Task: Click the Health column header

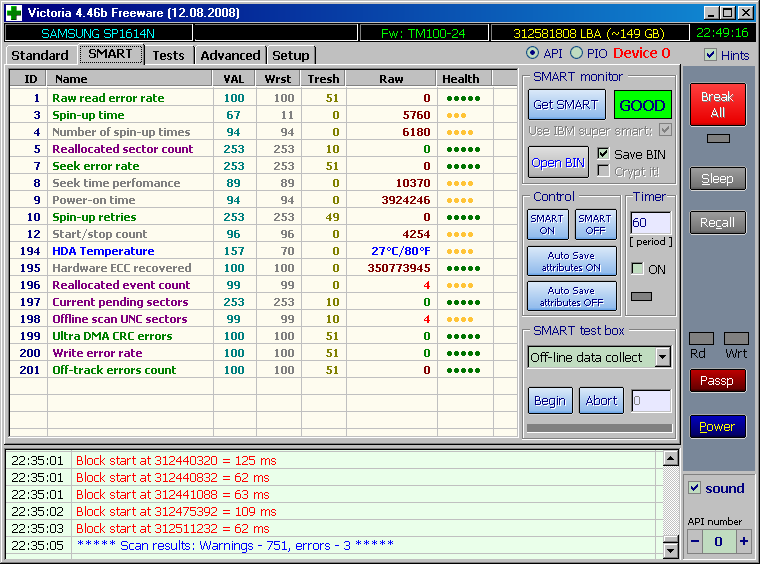Action: click(464, 78)
